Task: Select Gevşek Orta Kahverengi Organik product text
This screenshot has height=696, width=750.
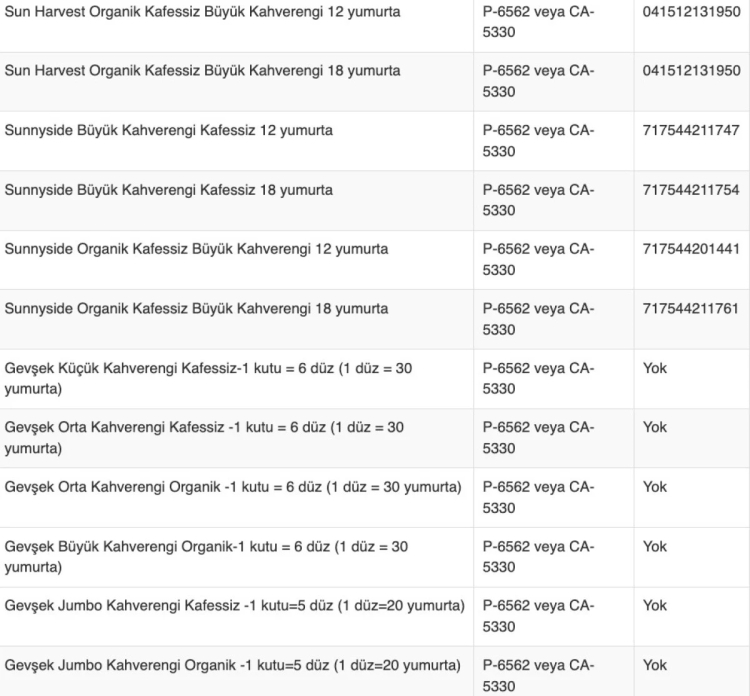Action: coord(233,487)
